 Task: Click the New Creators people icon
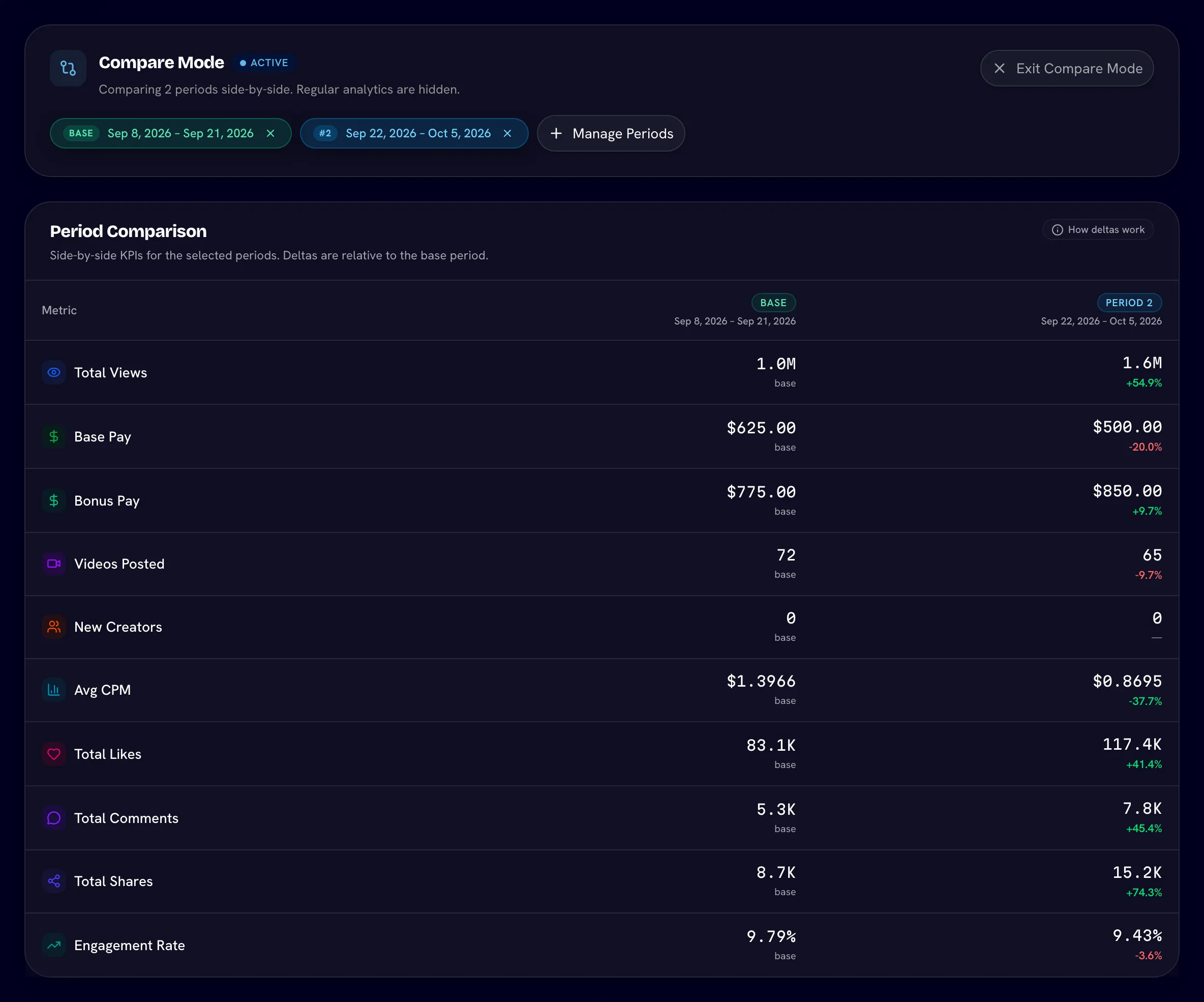(54, 627)
